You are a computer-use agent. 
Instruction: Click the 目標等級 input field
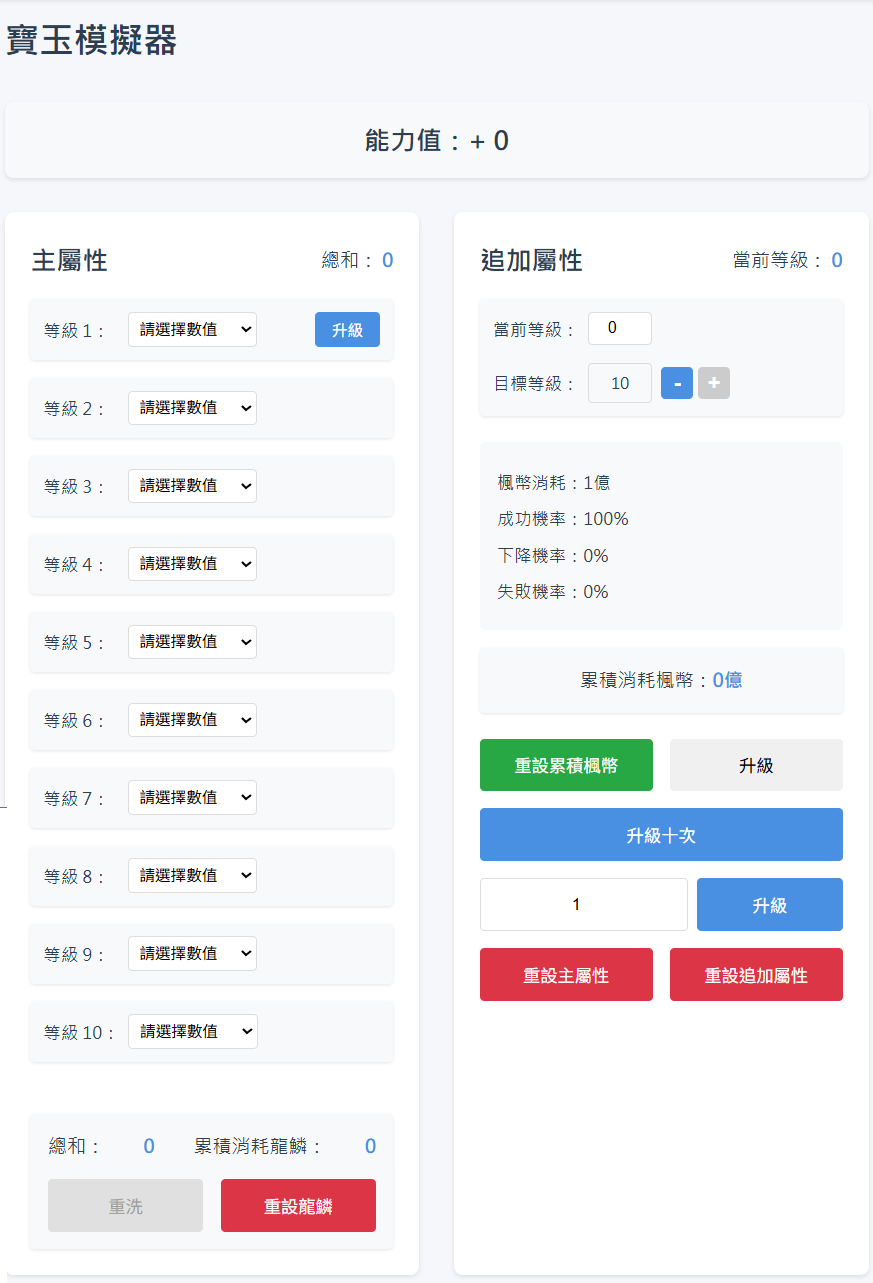click(x=620, y=383)
